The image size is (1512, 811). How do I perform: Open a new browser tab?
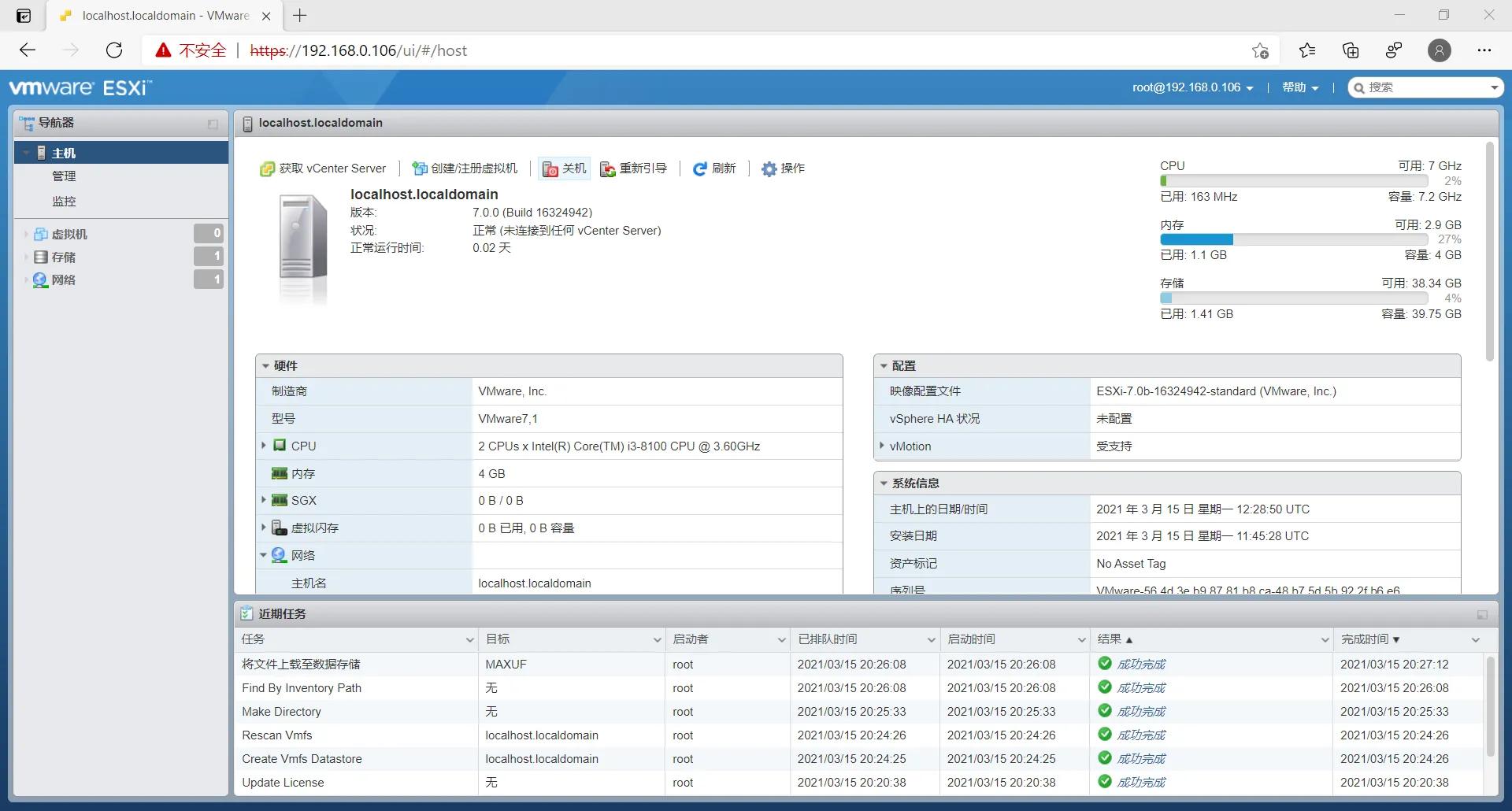click(x=300, y=15)
